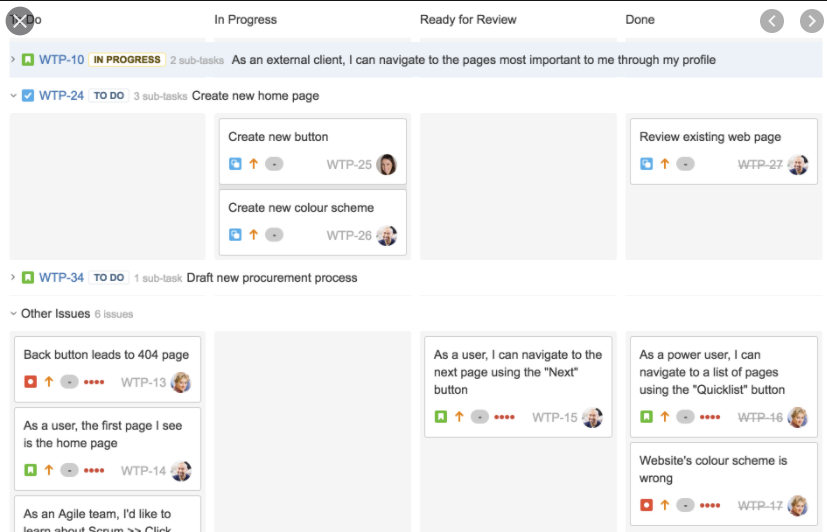Image resolution: width=827 pixels, height=532 pixels.
Task: Click the In Progress column header
Action: [245, 20]
